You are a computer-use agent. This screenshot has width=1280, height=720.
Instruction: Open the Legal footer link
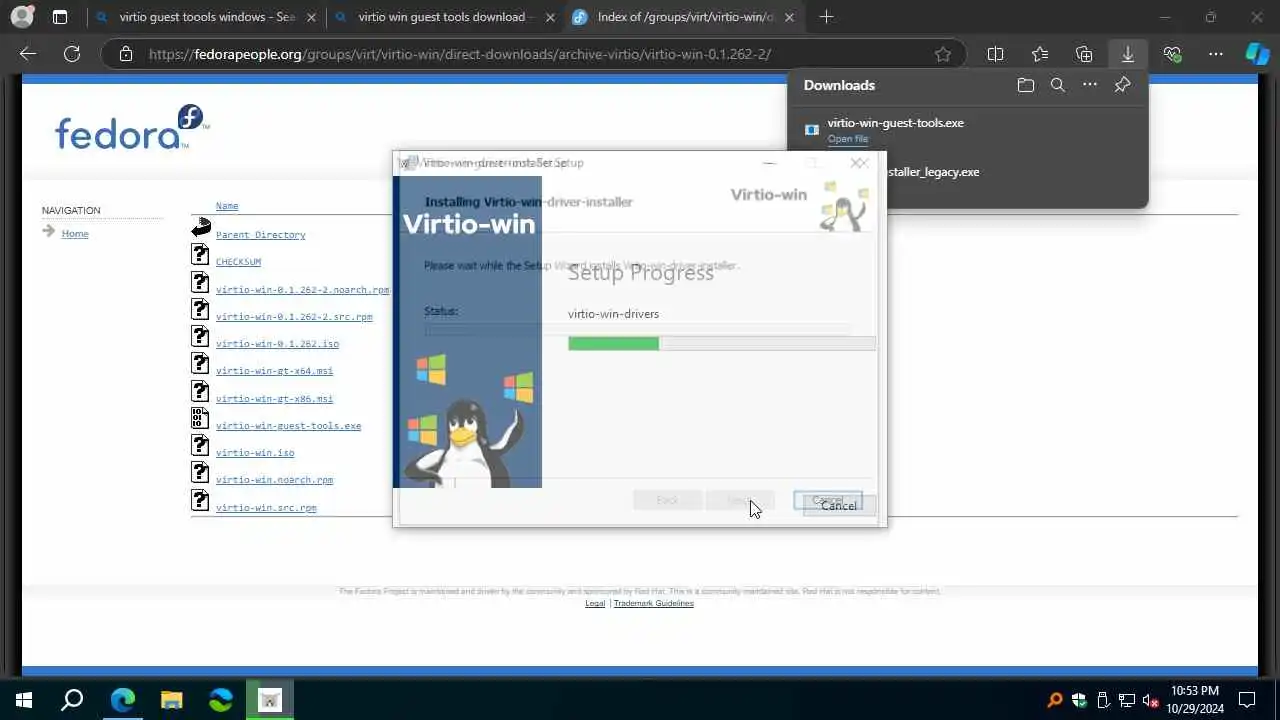pyautogui.click(x=595, y=603)
